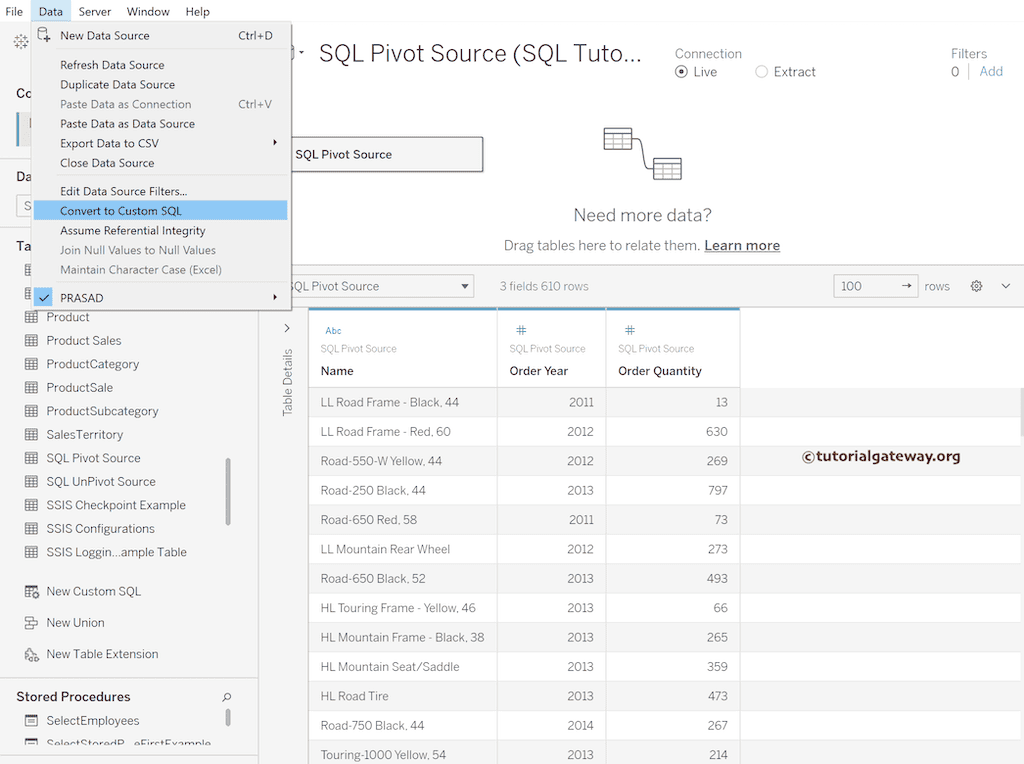Screen dimensions: 1024x764
Task: Click Add next to Filters
Action: click(991, 72)
